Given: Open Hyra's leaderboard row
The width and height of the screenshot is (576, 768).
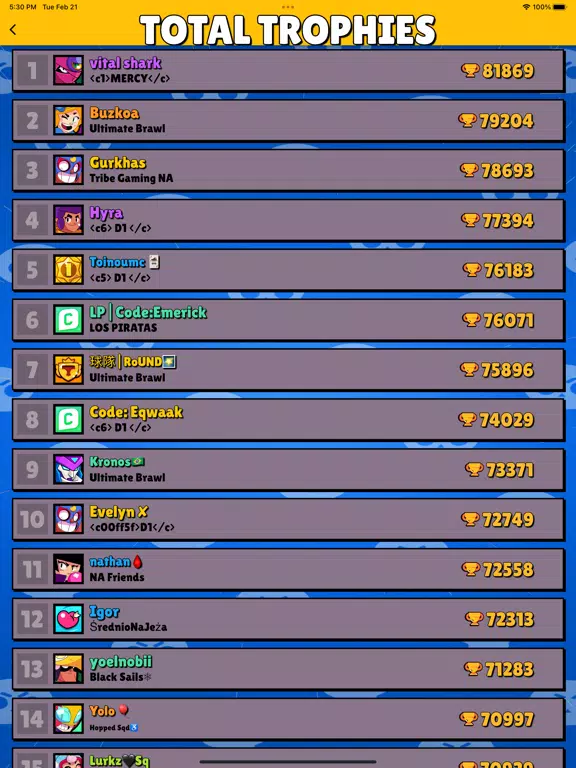Looking at the screenshot, I should [288, 220].
